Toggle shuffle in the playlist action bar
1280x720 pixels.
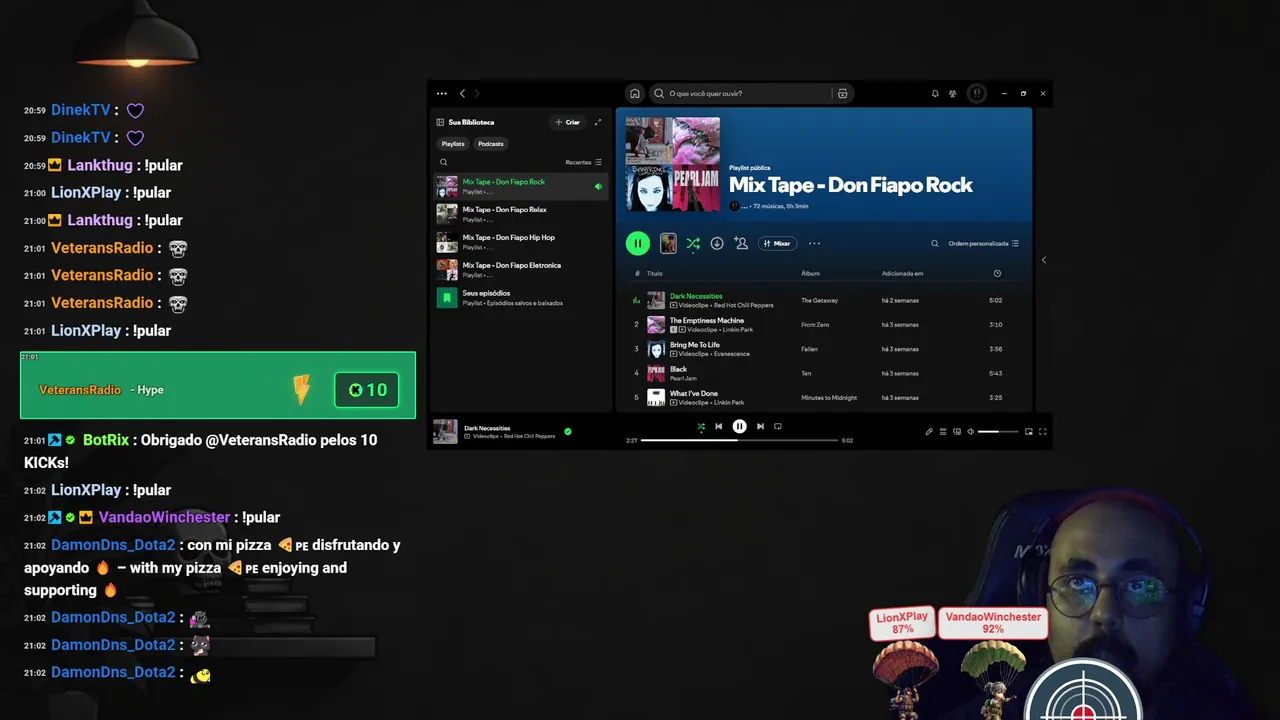(x=693, y=243)
